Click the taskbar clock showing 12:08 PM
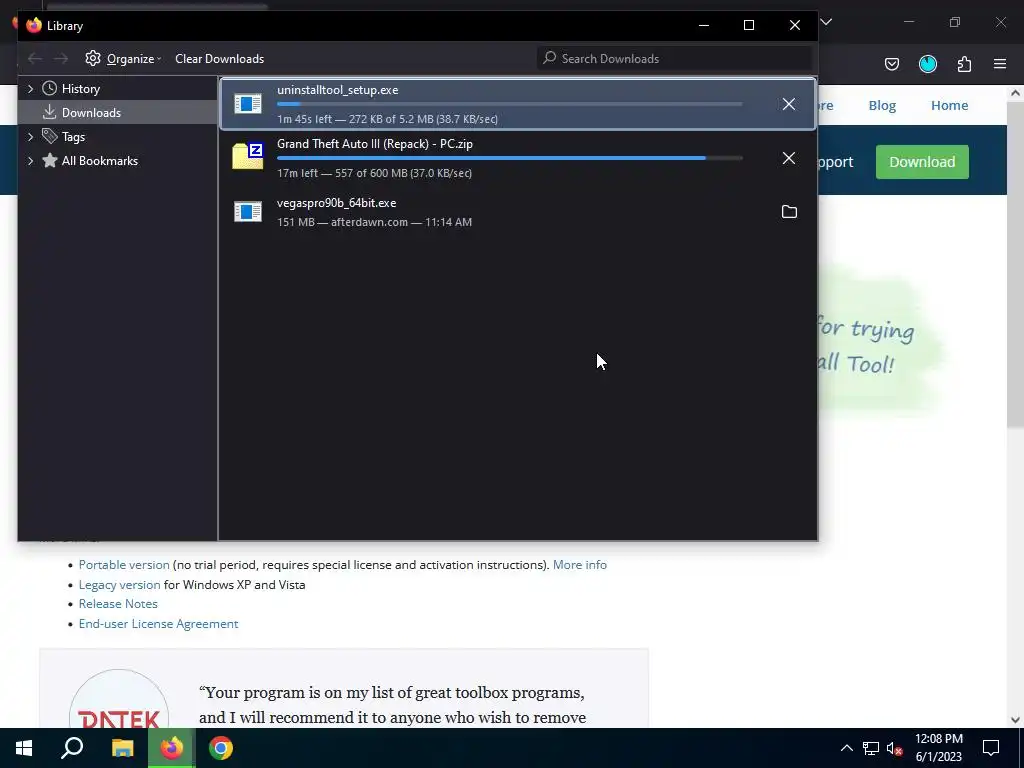Viewport: 1024px width, 768px height. [x=938, y=748]
